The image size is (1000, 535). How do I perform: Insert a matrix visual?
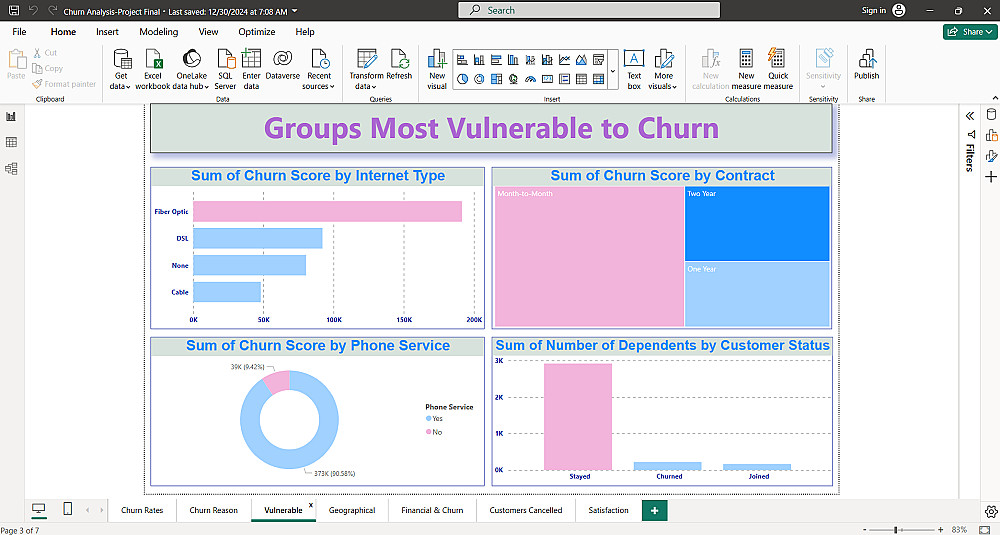click(x=598, y=79)
